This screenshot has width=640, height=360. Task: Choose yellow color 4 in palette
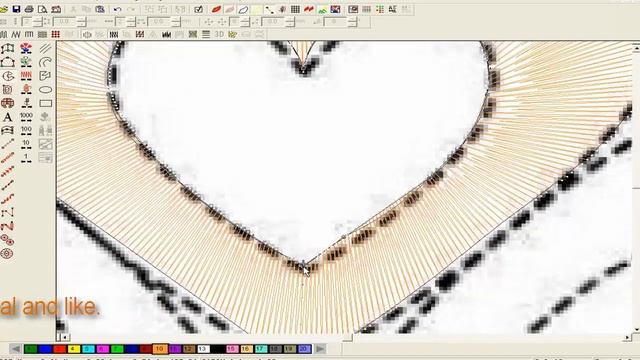[x=74, y=349]
